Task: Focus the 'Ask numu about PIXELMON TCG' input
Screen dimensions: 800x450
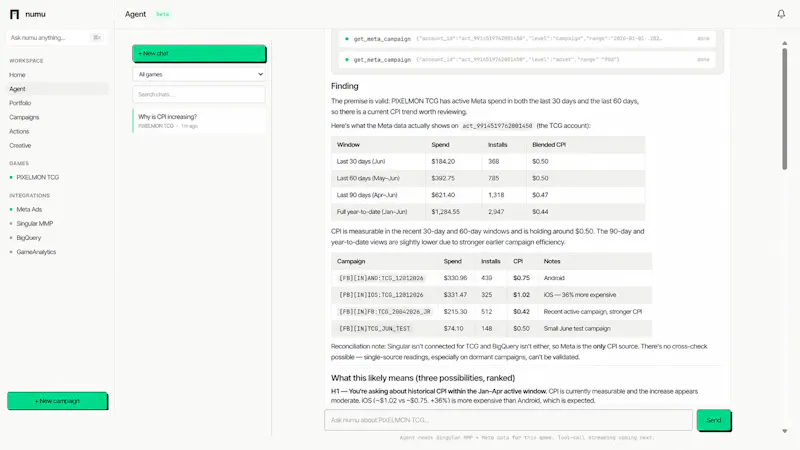Action: click(508, 420)
